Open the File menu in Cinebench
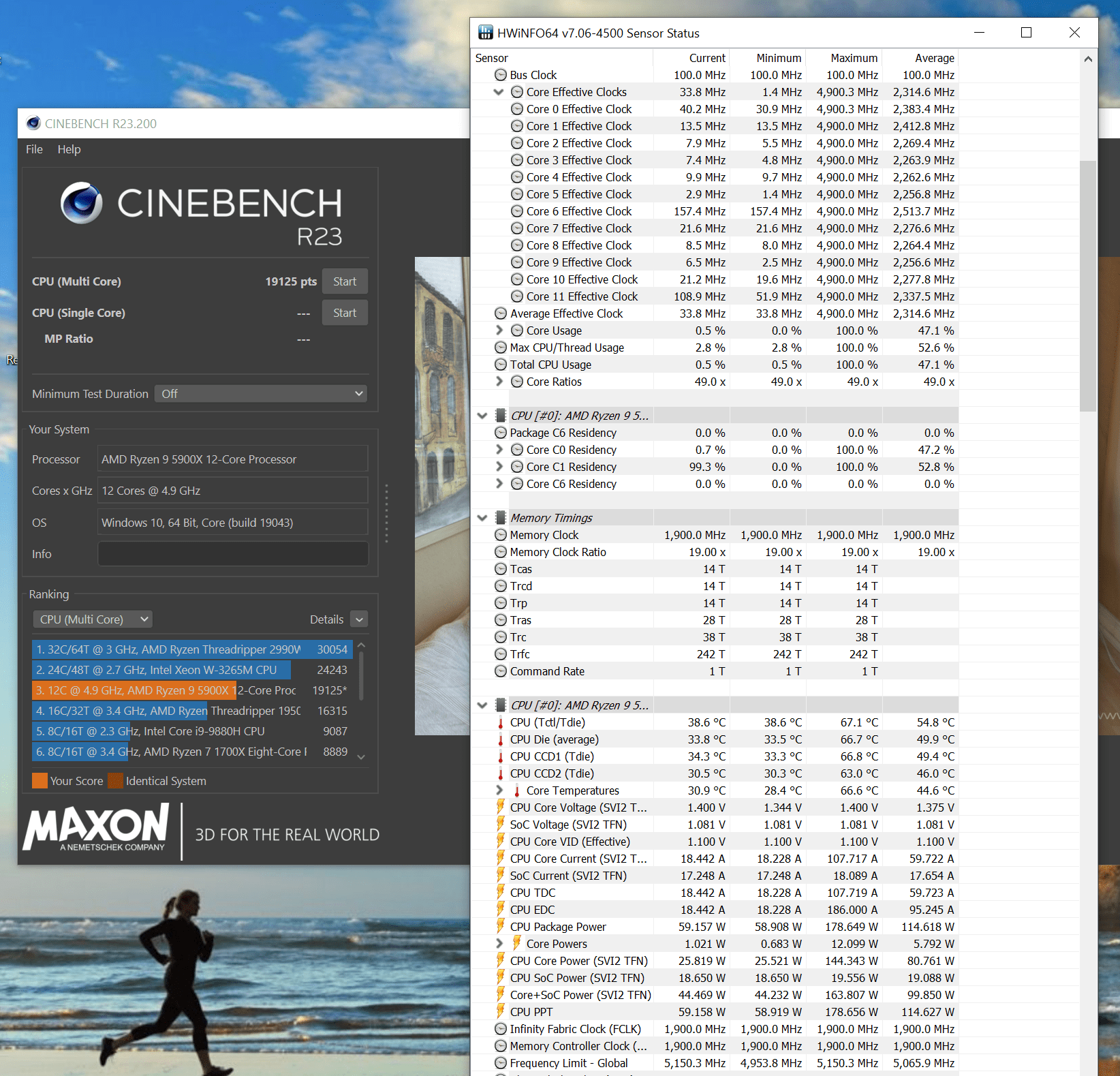The width and height of the screenshot is (1120, 1076). (x=34, y=149)
